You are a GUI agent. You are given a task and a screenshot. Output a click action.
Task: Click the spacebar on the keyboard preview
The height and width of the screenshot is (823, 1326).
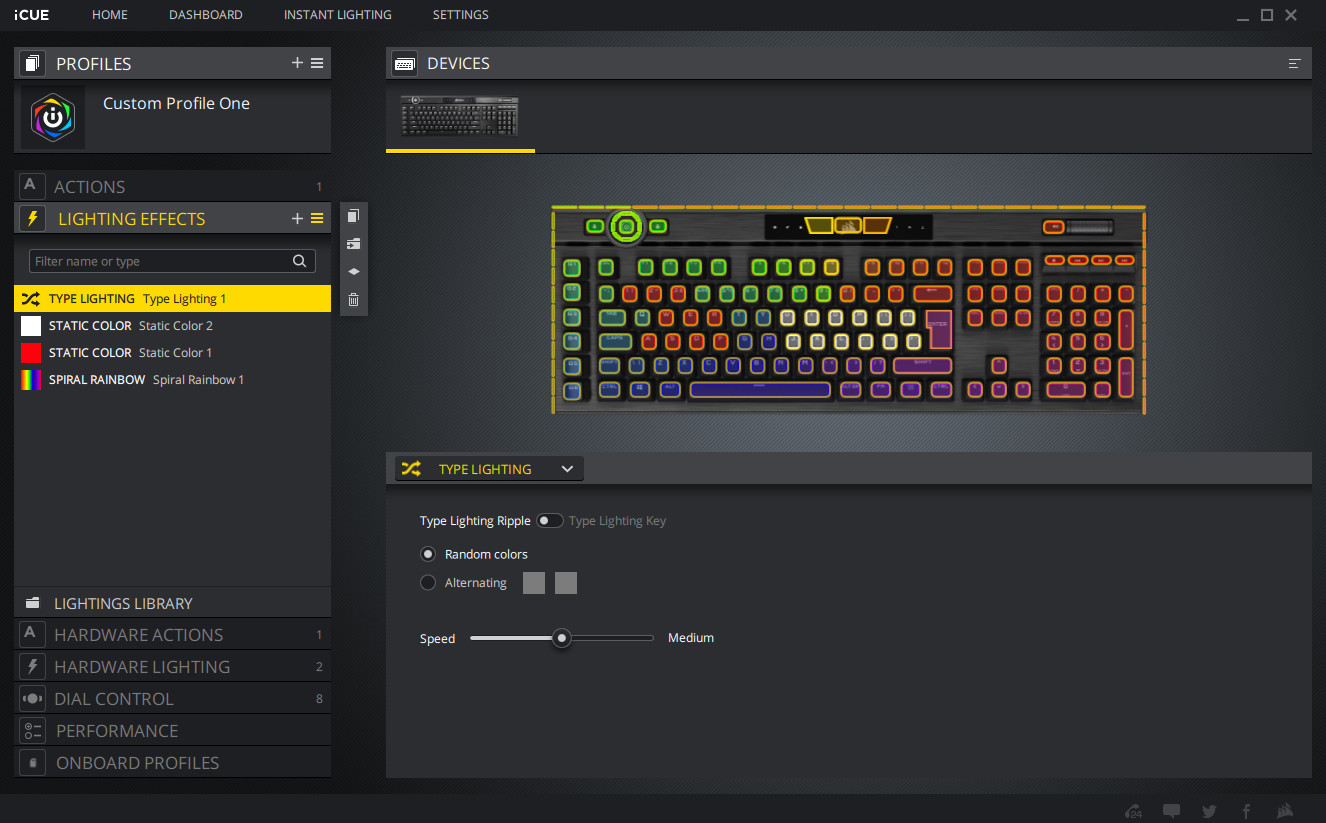760,390
